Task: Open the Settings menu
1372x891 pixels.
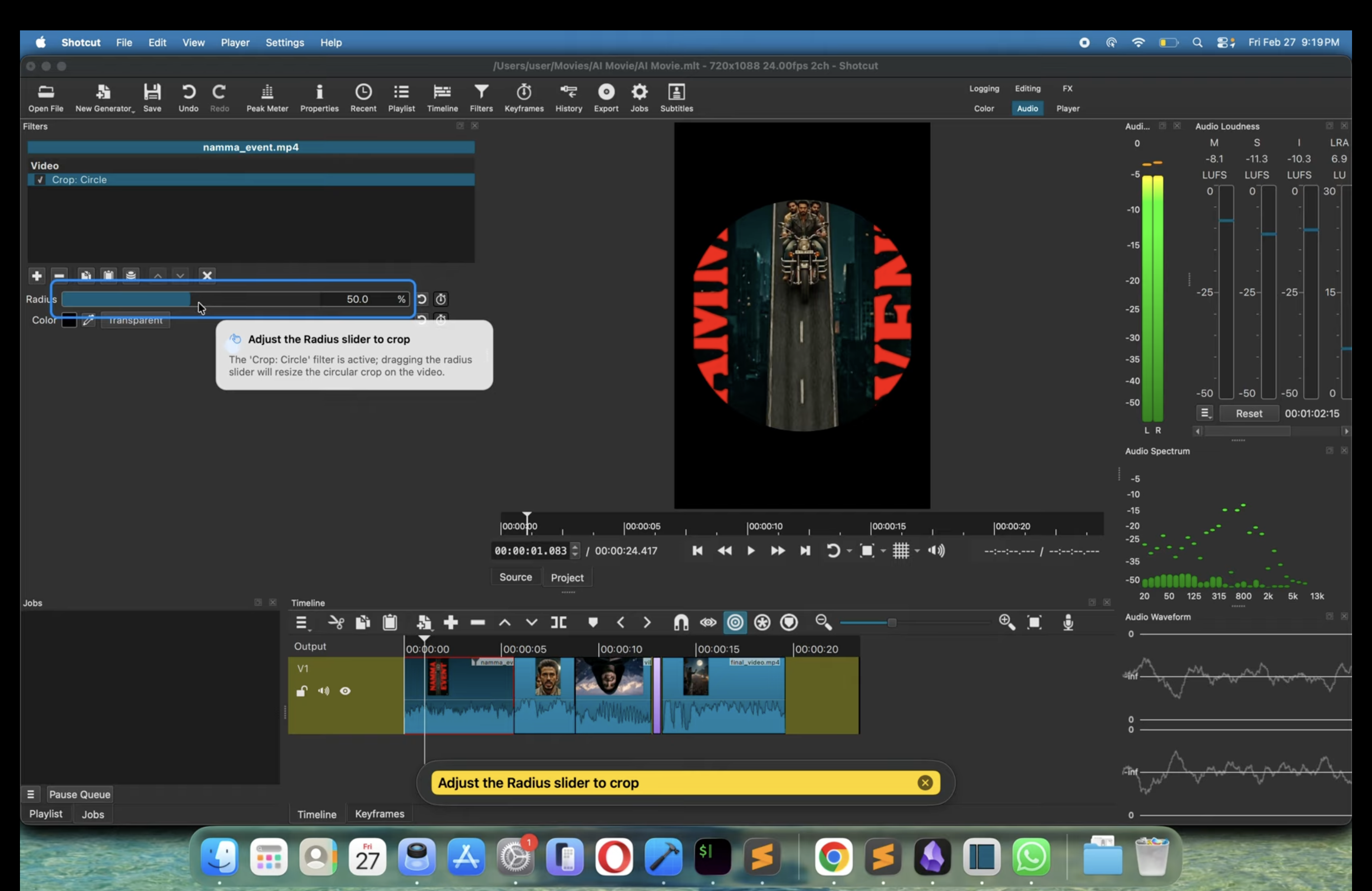Action: (284, 43)
